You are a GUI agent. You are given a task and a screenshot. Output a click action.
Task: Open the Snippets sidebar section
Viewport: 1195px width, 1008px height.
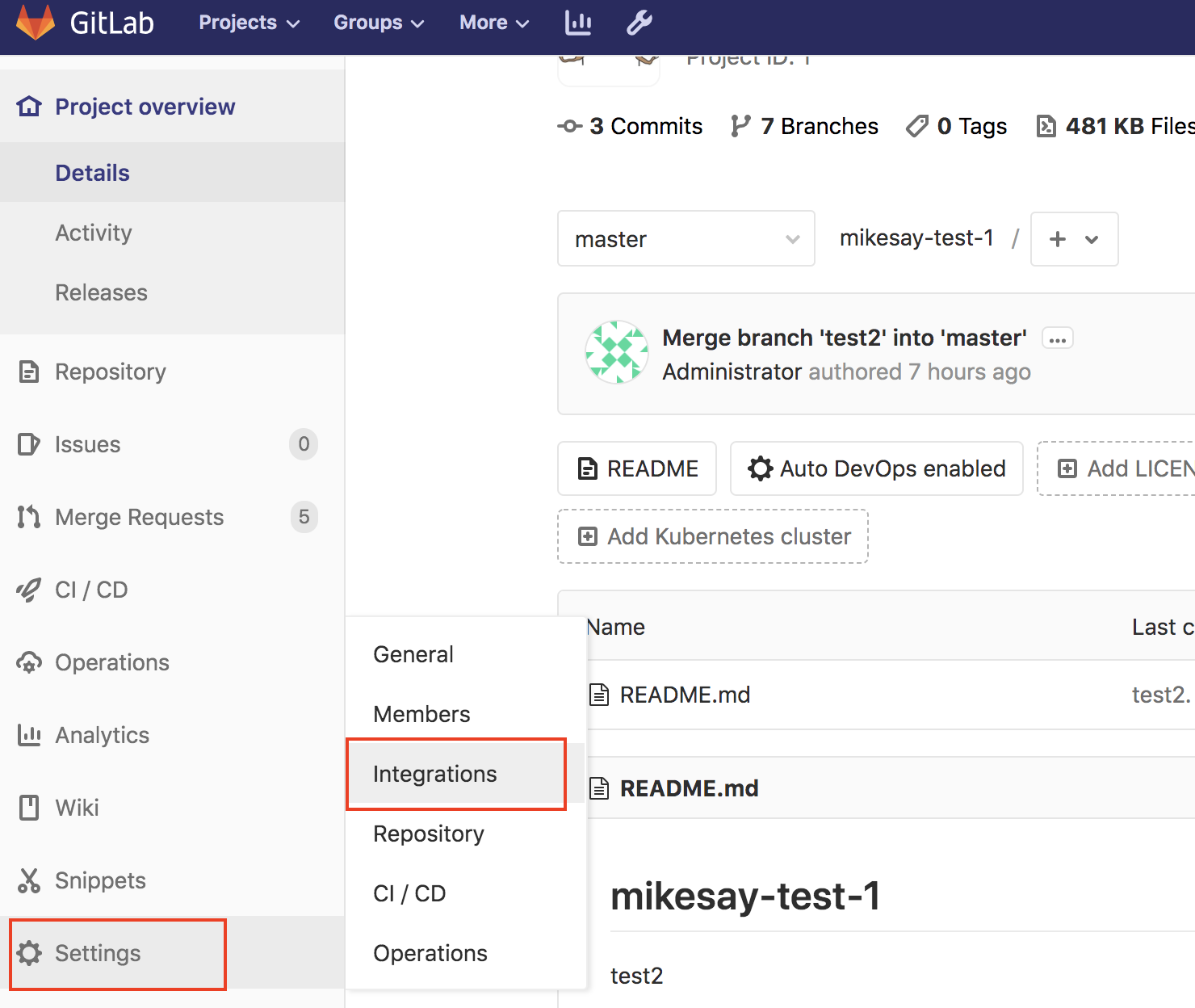100,880
